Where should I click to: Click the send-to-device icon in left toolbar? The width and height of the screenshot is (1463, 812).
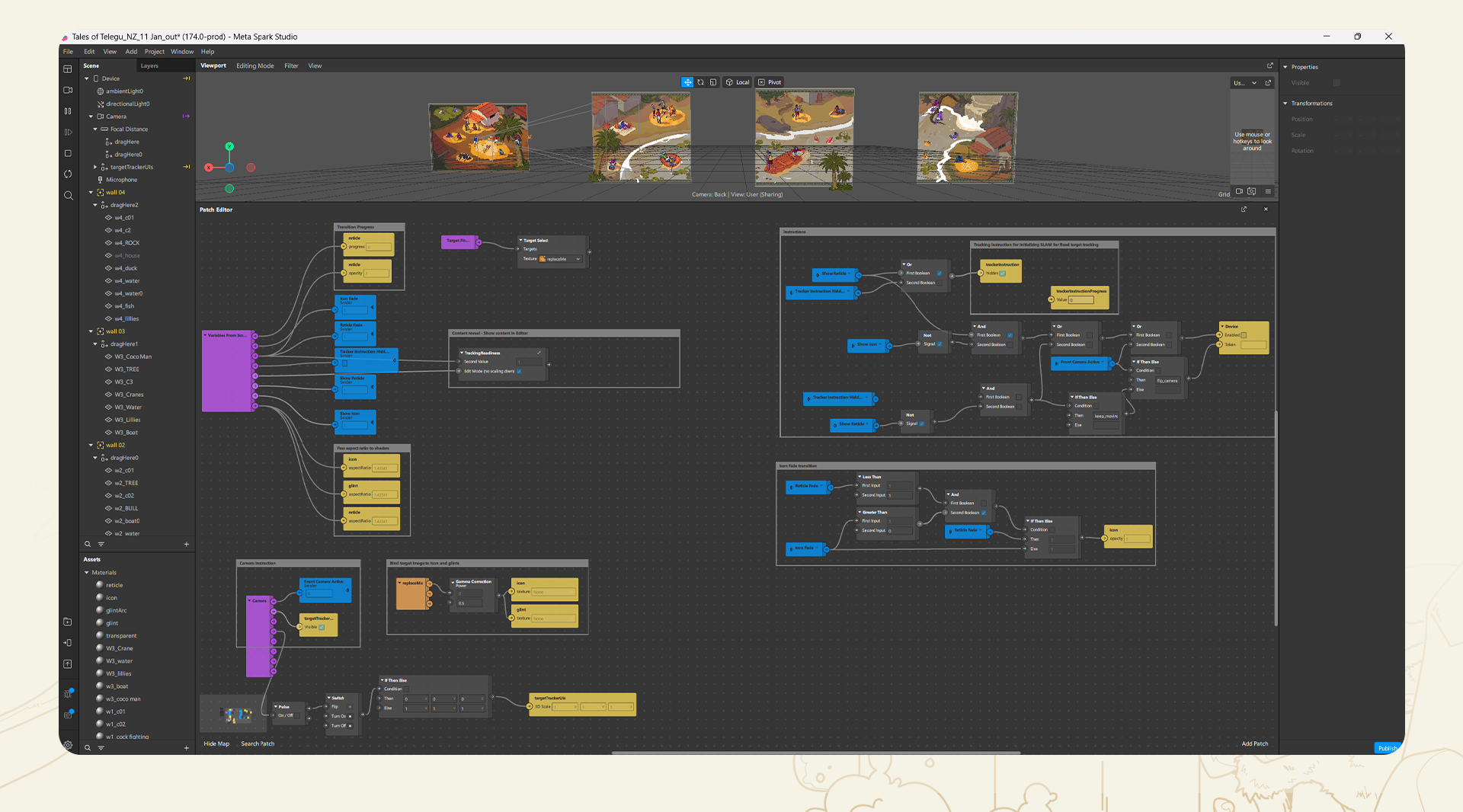(68, 643)
